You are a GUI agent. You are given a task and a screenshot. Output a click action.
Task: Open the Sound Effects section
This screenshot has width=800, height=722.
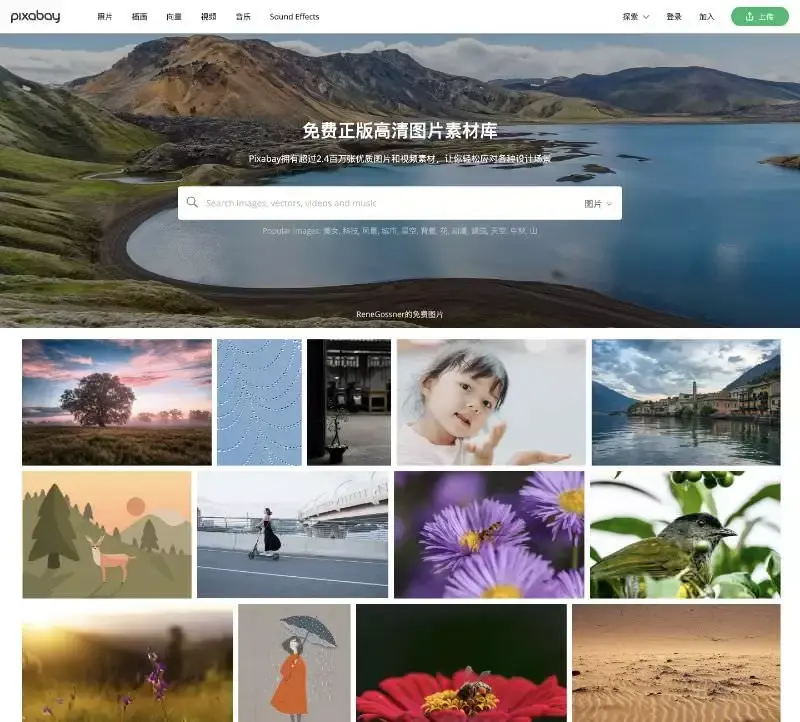(294, 17)
